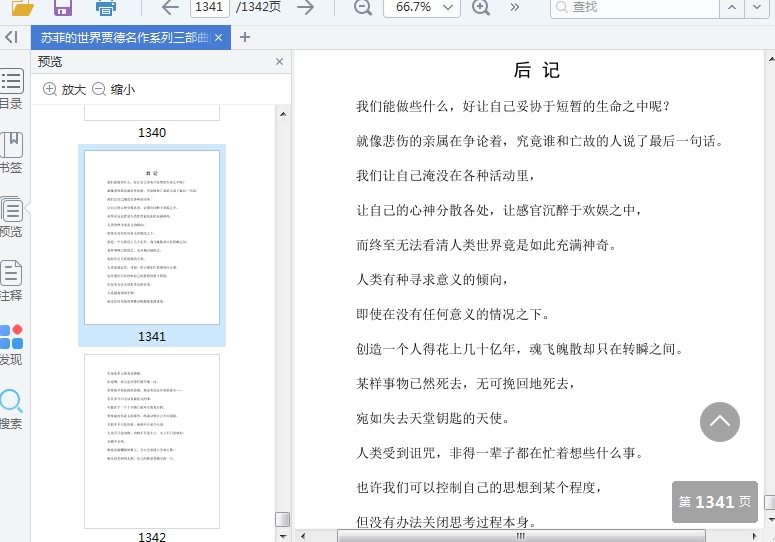Find the previous match with the up chevron
Viewport: 775px width, 542px height.
click(732, 7)
